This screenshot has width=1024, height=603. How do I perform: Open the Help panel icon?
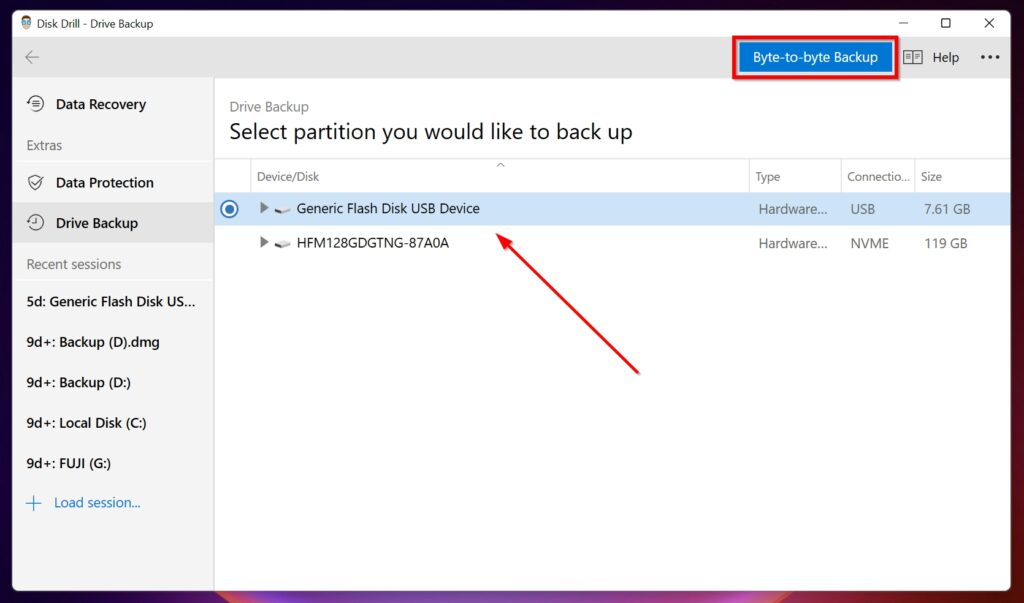click(911, 57)
